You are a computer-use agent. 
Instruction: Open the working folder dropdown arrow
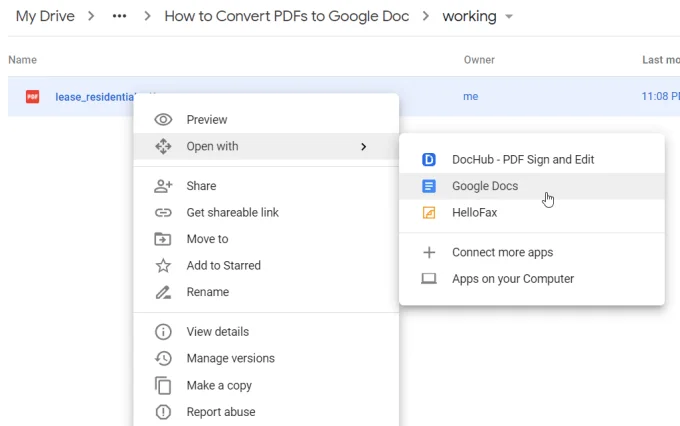[x=509, y=17]
